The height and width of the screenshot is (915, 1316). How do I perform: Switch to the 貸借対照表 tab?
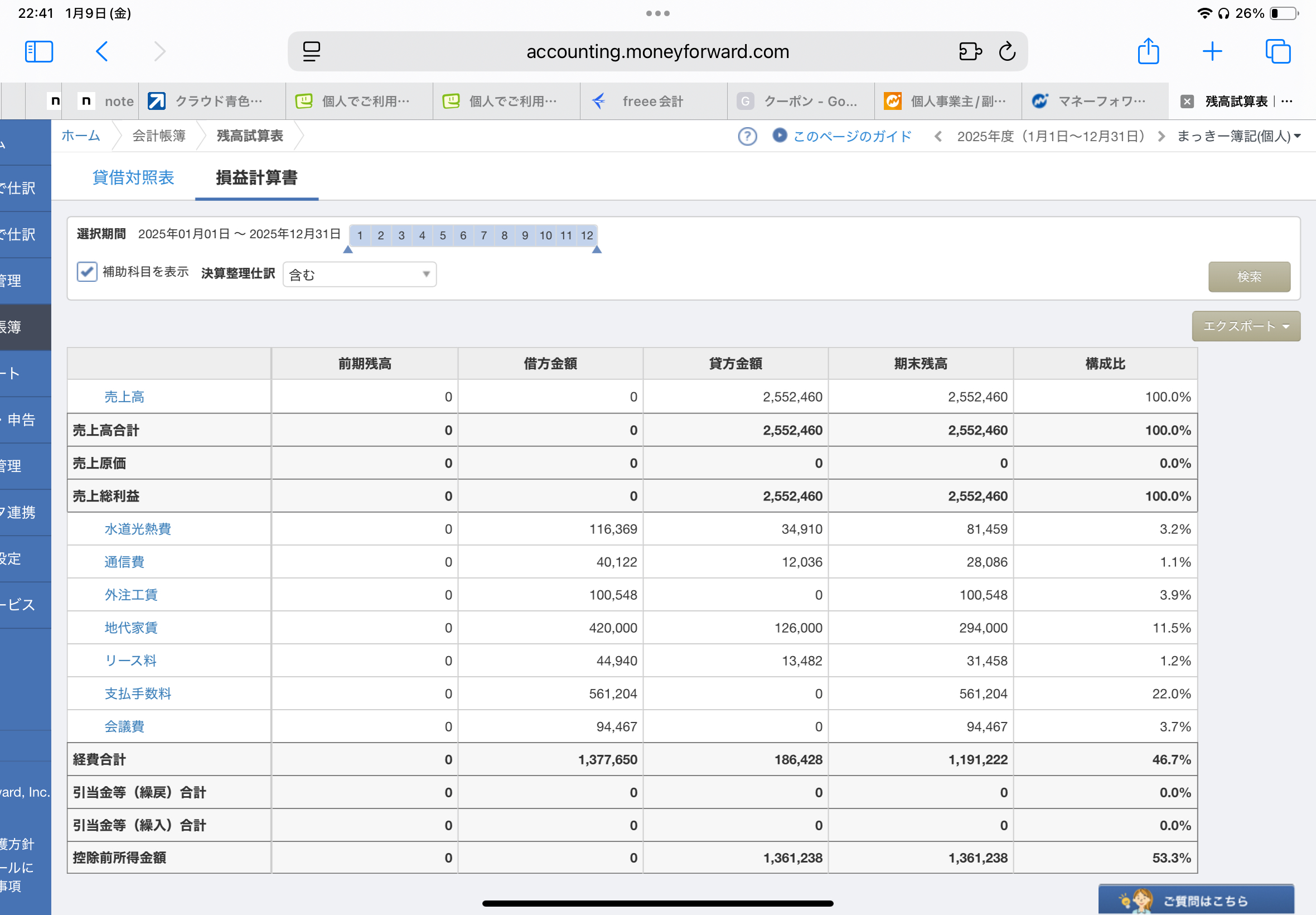click(x=133, y=178)
